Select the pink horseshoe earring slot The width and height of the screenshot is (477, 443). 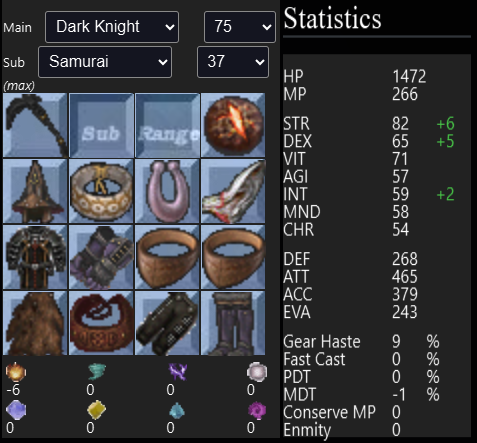(167, 191)
